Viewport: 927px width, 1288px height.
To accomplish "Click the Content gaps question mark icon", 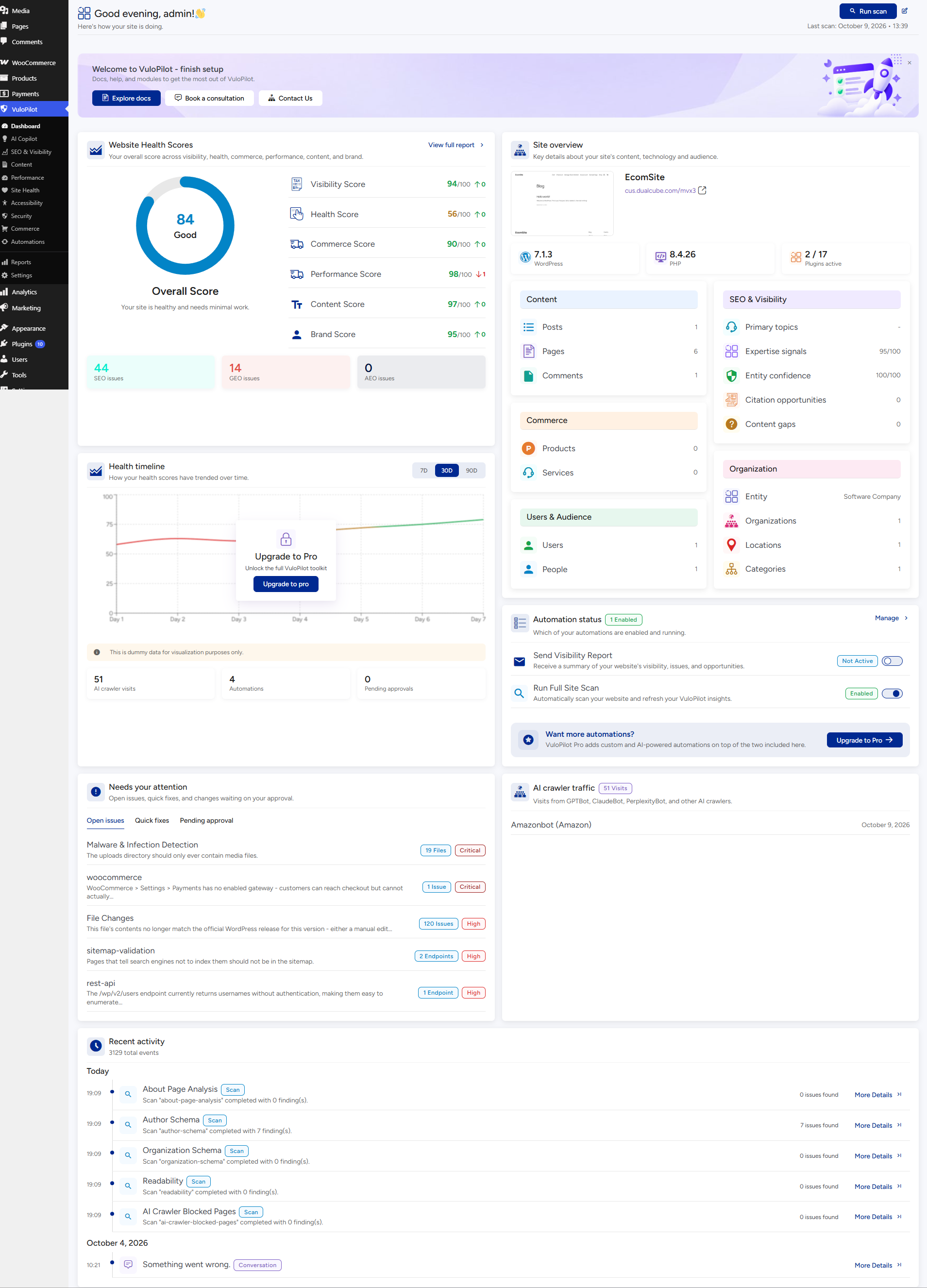I will point(731,424).
